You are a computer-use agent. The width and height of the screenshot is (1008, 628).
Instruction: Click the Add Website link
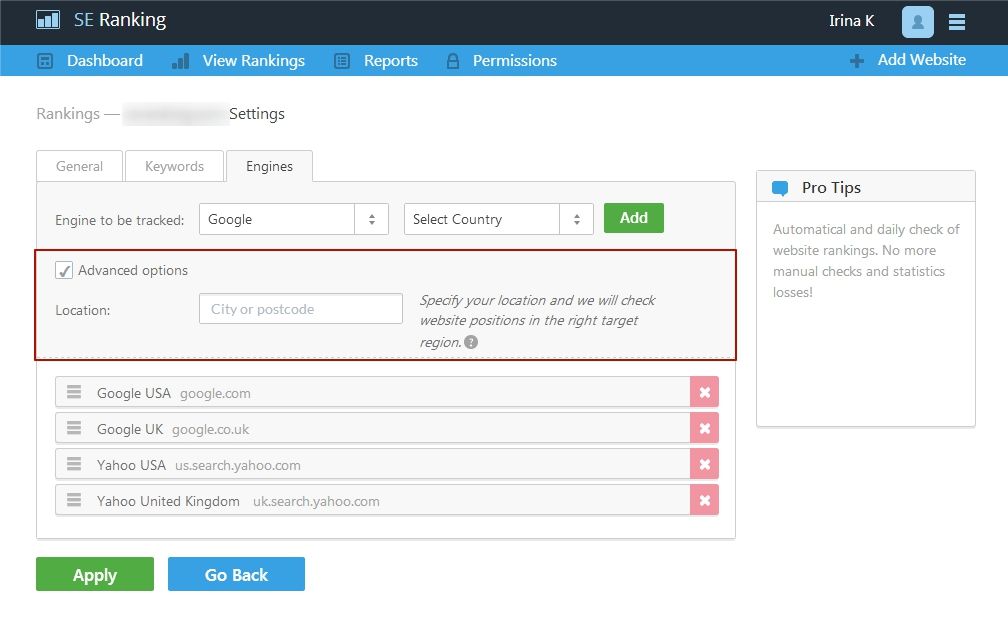click(922, 60)
